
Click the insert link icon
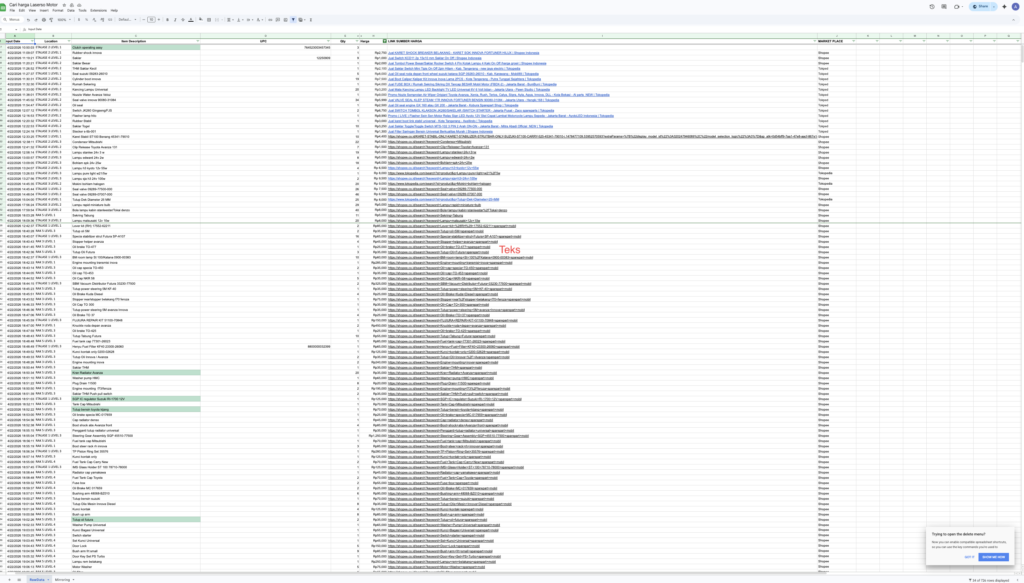270,20
